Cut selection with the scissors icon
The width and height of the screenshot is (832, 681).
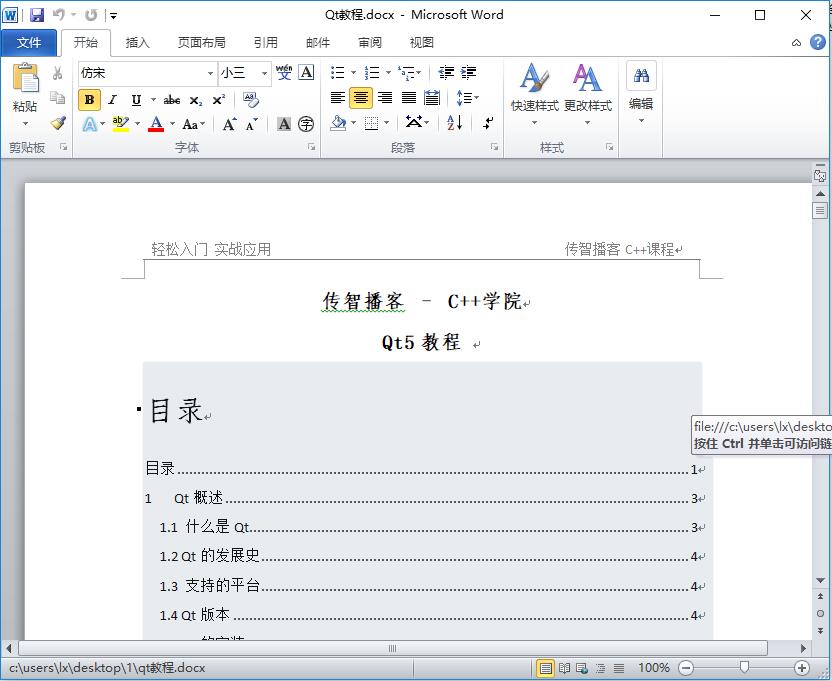(58, 73)
